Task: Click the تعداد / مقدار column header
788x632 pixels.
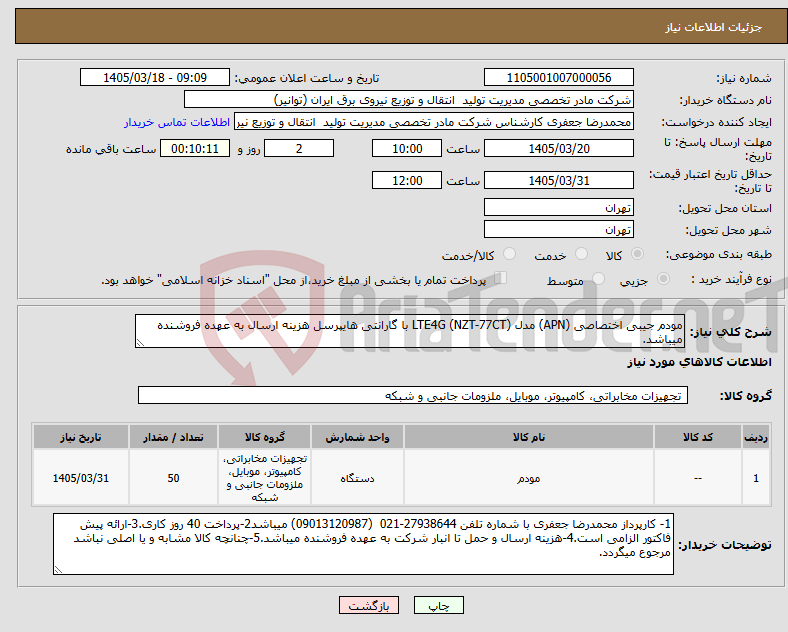Action: click(x=173, y=437)
